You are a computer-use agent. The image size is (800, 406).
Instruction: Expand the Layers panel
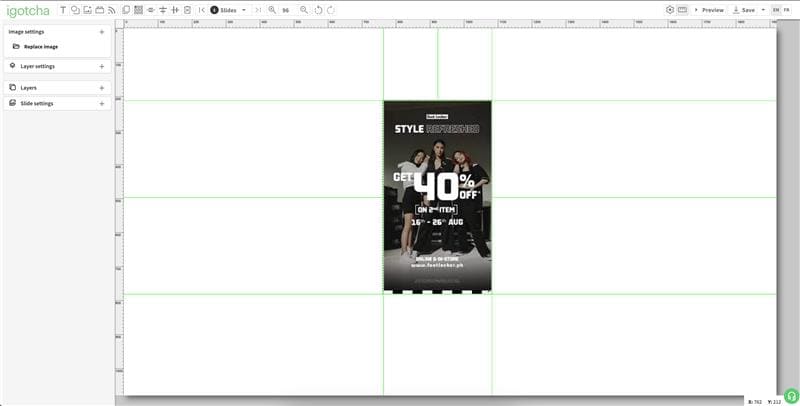point(102,88)
